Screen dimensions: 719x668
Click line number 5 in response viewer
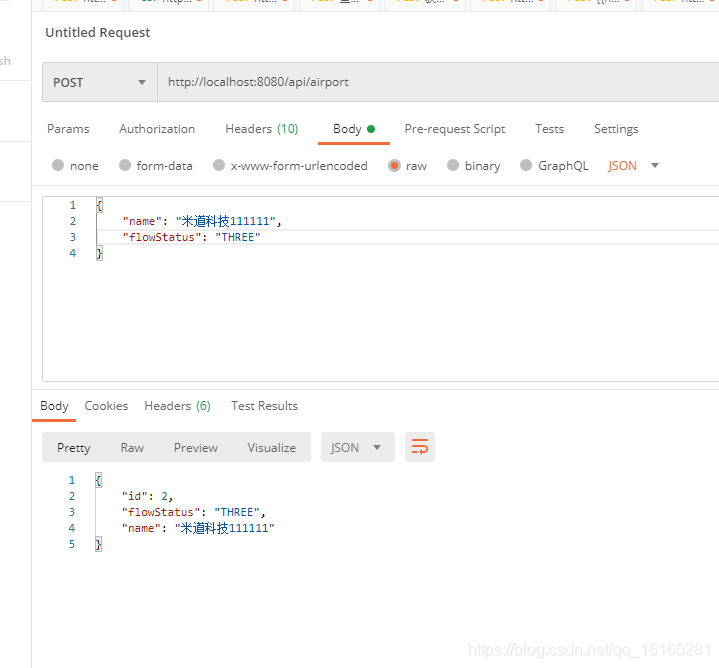click(x=72, y=544)
